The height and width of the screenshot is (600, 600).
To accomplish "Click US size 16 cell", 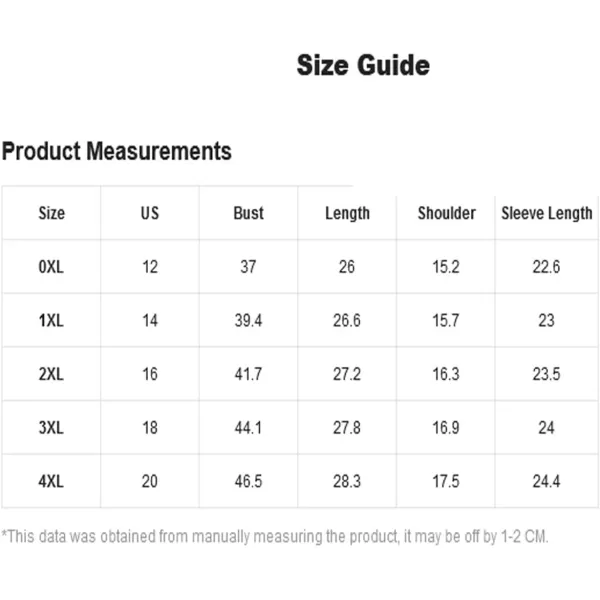I will click(150, 374).
